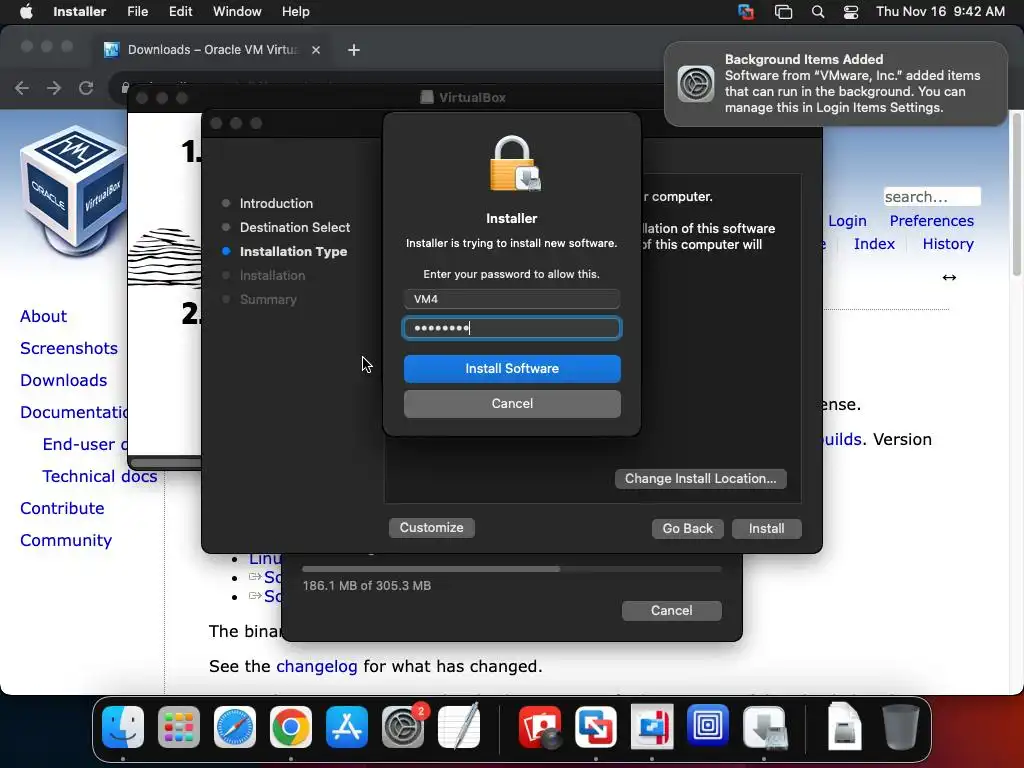Open Google Chrome from the Dock

(291, 726)
